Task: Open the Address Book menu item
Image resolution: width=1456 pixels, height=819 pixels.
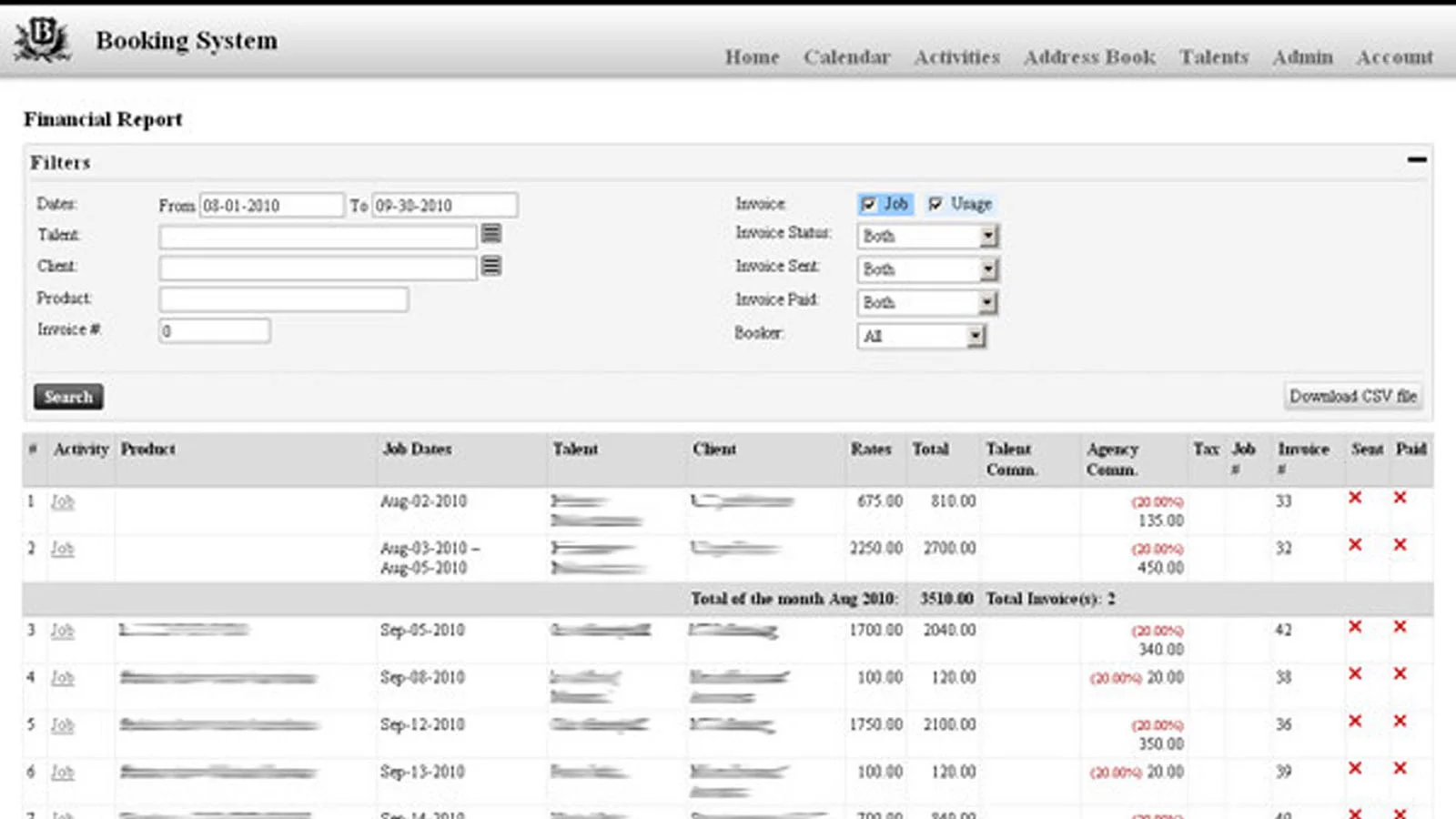Action: 1090,56
